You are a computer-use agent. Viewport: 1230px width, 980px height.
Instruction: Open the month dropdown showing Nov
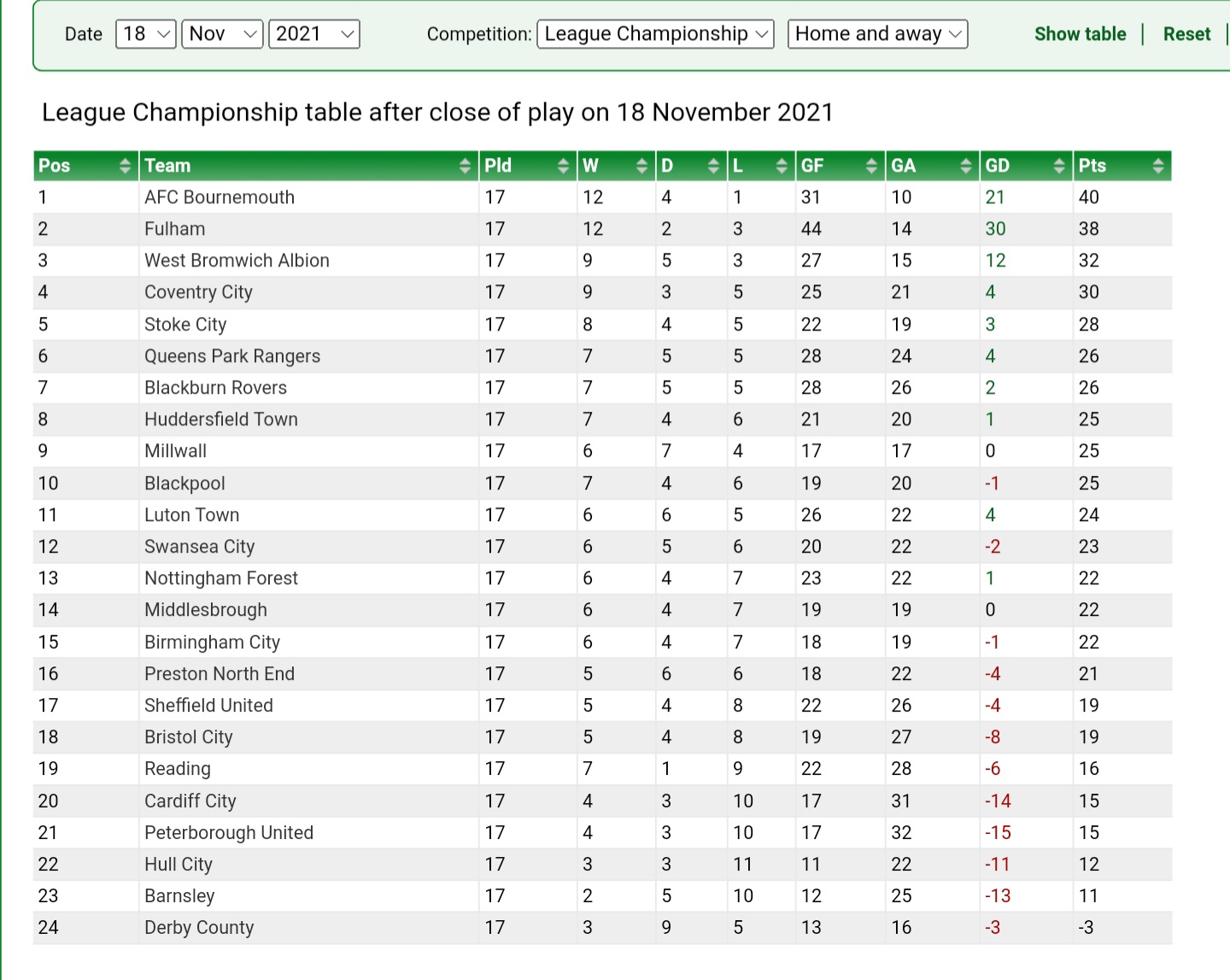222,34
